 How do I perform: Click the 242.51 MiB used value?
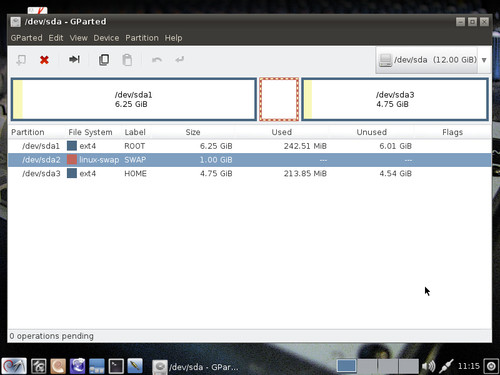tap(305, 146)
